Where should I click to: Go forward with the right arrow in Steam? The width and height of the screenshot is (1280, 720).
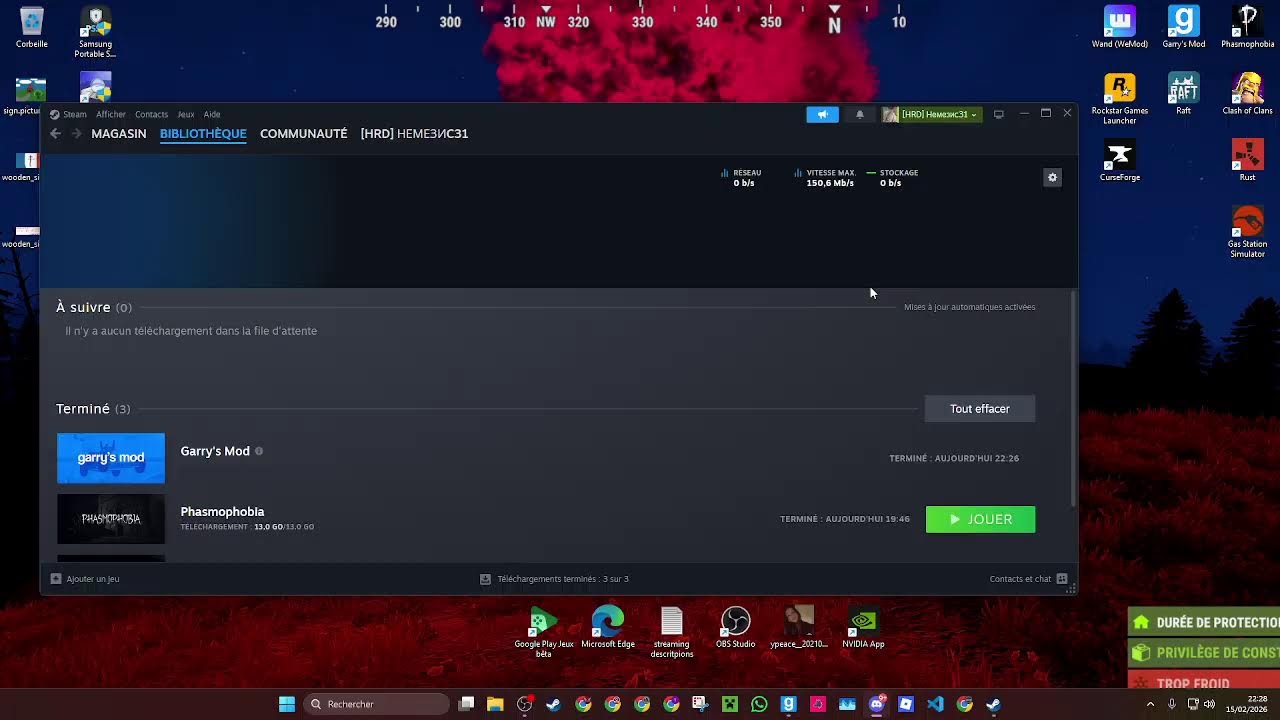(x=77, y=133)
